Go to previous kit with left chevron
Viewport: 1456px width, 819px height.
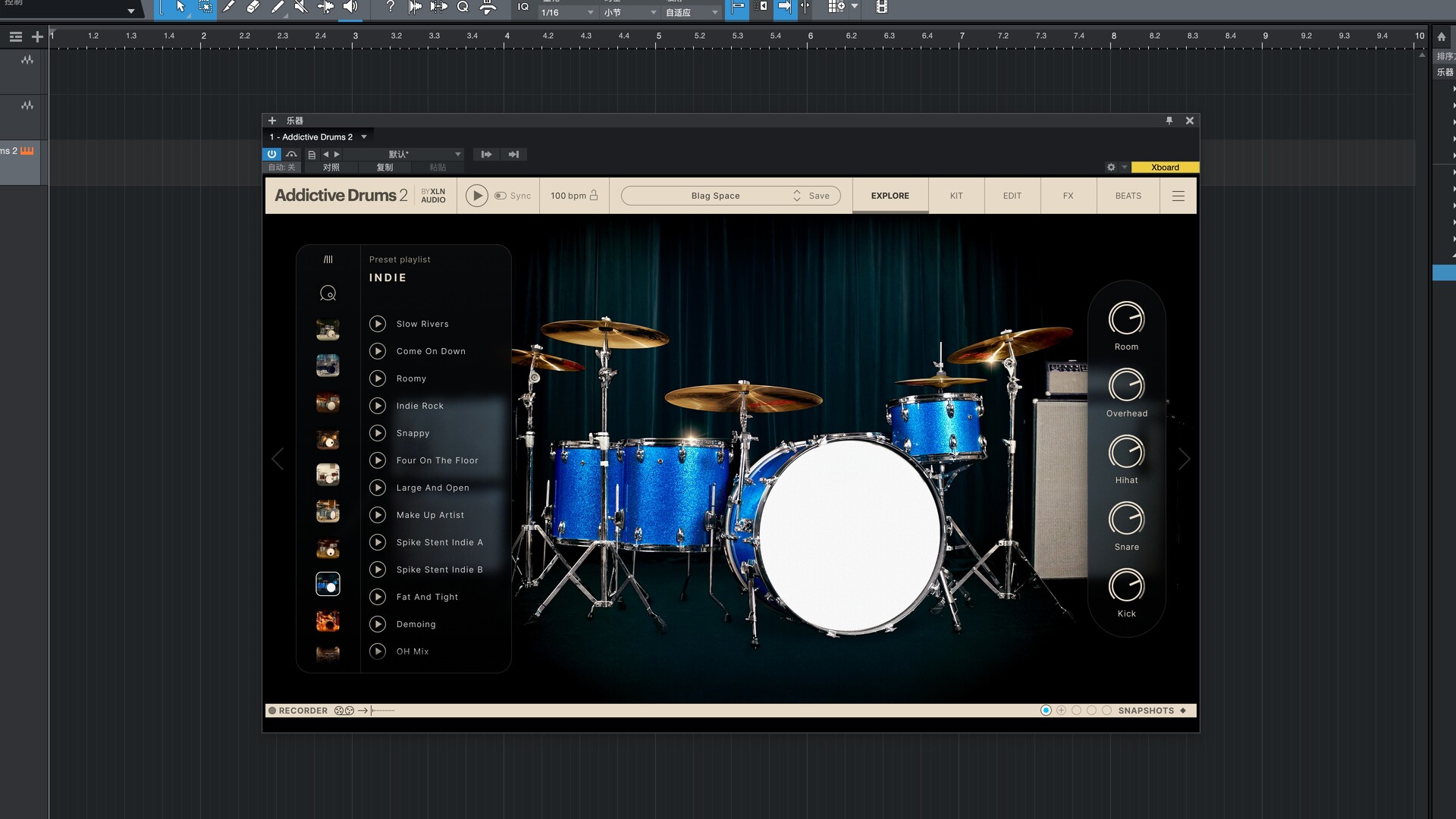click(278, 459)
